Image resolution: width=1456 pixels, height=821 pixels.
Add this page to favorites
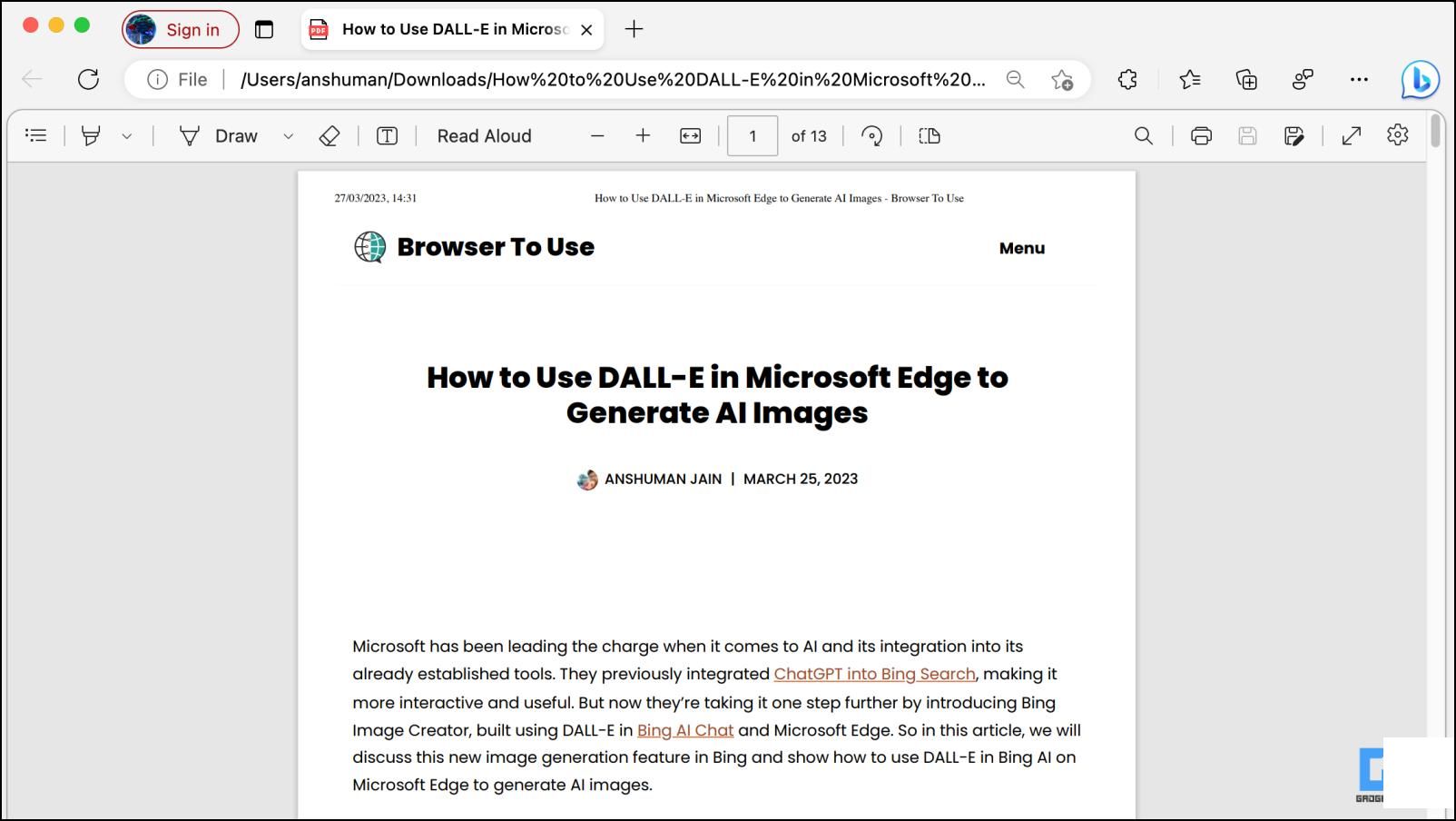pos(1062,80)
